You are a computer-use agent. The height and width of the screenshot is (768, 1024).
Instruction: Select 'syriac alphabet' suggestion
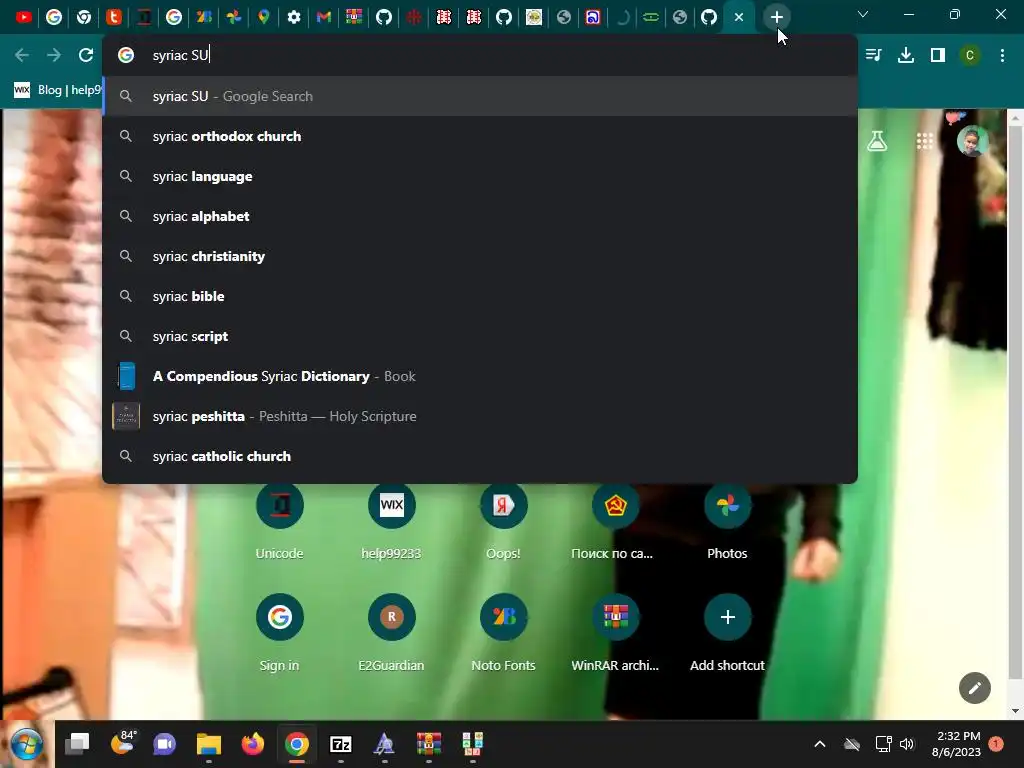(x=480, y=216)
